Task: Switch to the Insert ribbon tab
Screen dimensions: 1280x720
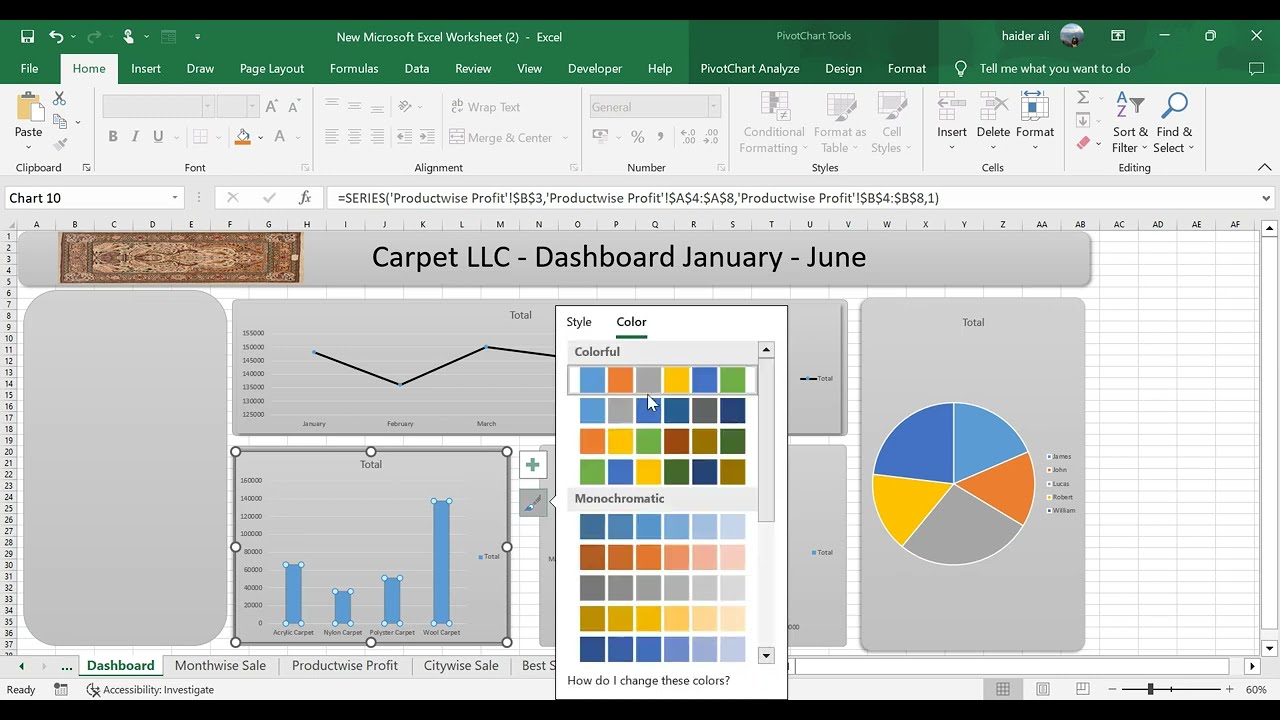Action: click(x=145, y=69)
